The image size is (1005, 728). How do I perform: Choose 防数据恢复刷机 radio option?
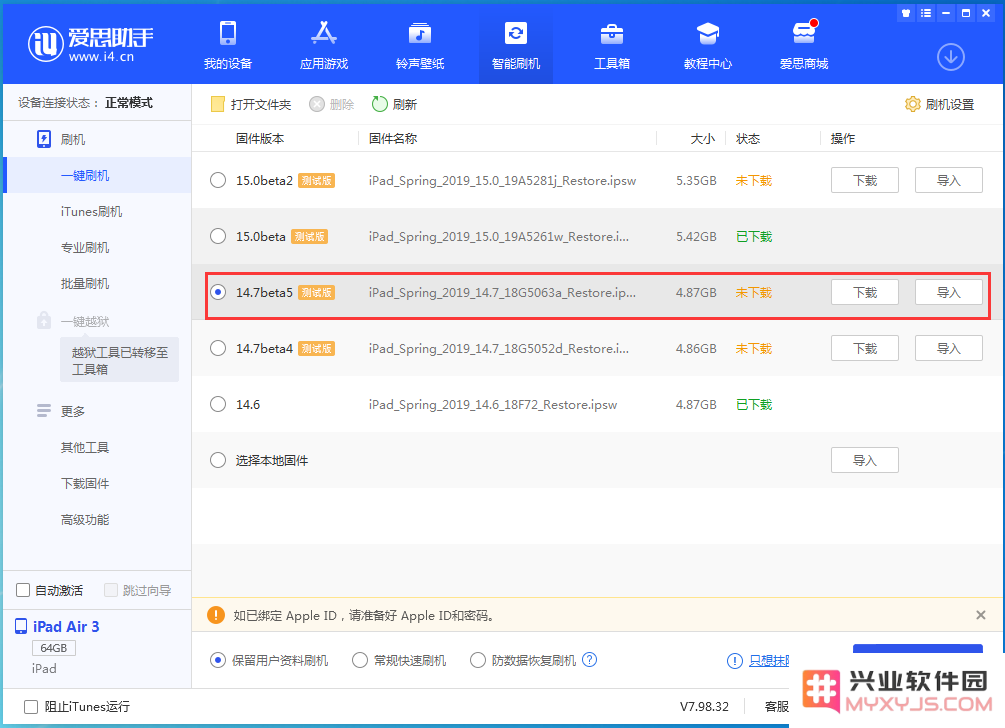pyautogui.click(x=478, y=660)
